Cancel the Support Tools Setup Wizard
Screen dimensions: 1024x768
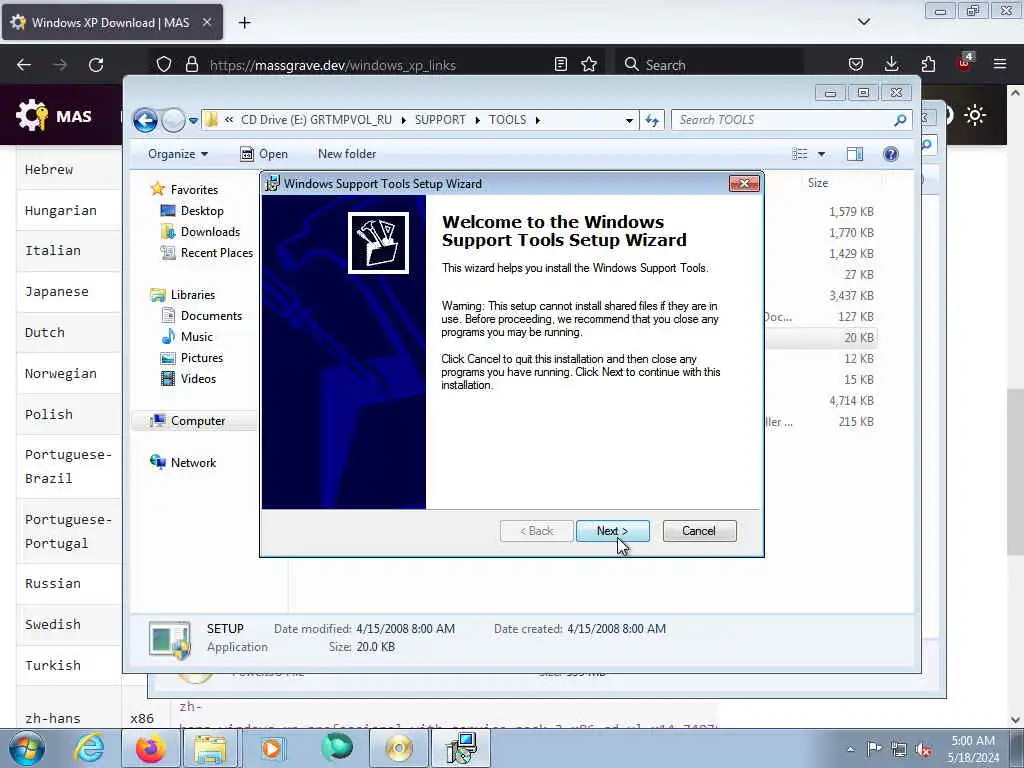pos(699,531)
